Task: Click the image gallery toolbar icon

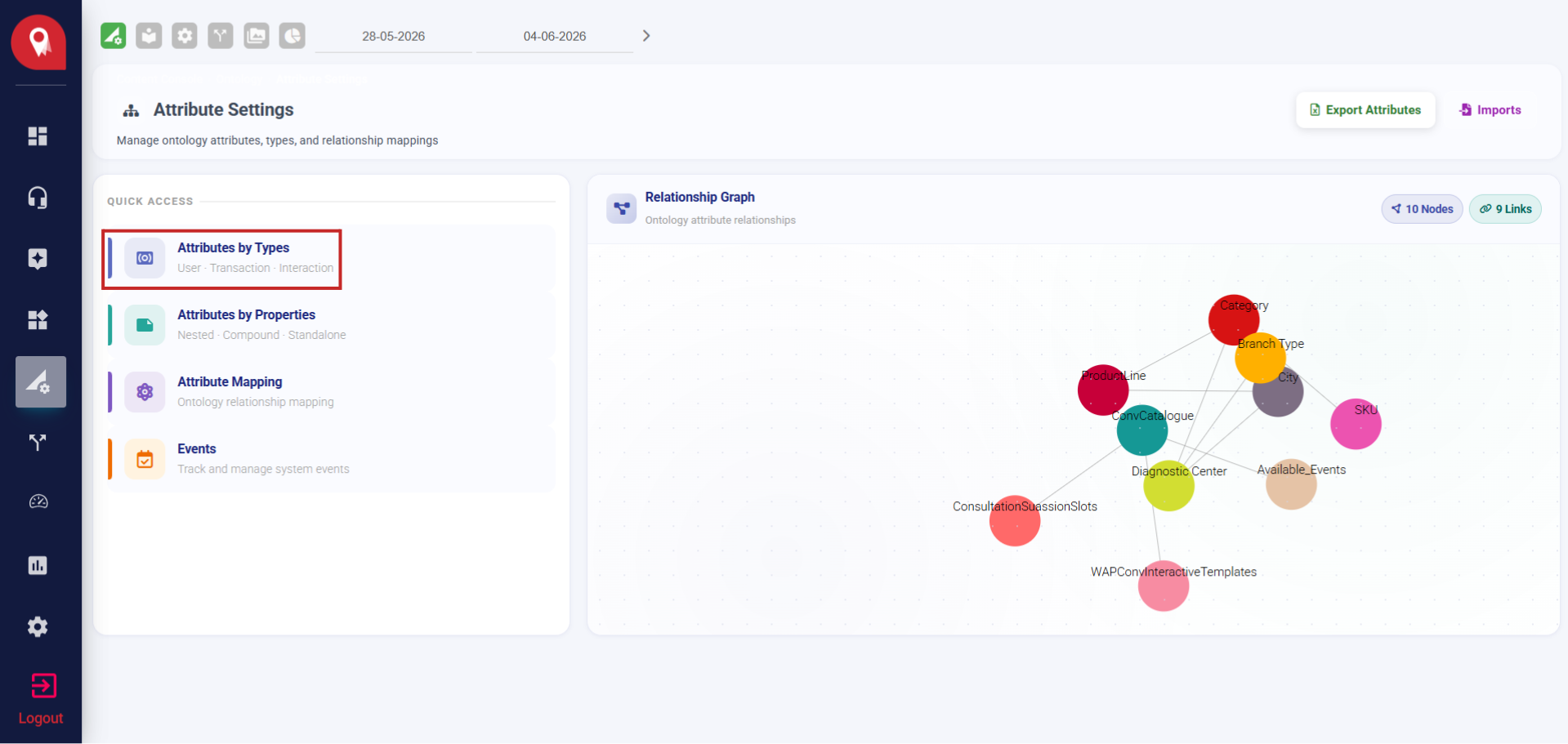Action: point(257,36)
